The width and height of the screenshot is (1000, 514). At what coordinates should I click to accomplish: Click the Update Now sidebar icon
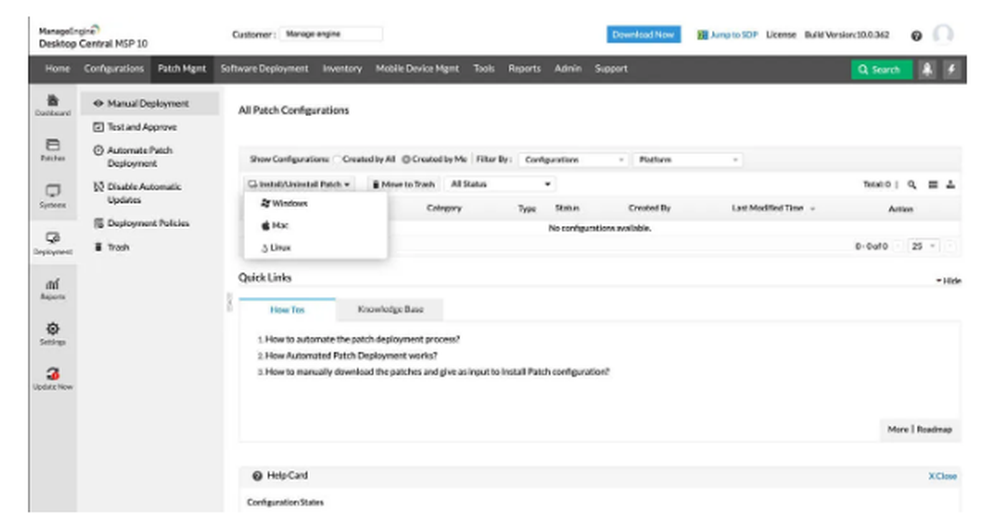pyautogui.click(x=53, y=378)
